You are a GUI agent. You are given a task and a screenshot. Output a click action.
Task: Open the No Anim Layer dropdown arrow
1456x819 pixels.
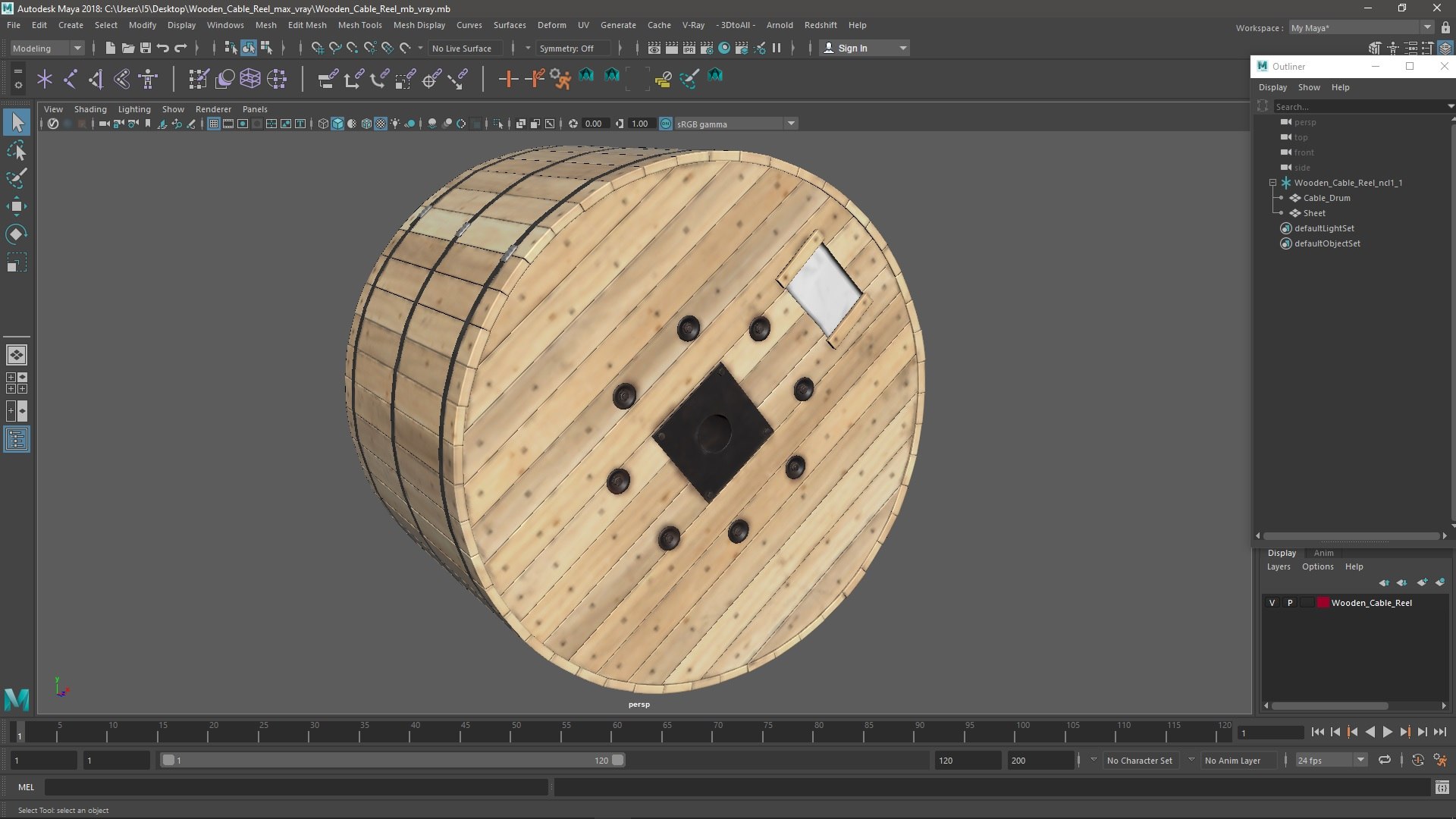(x=1191, y=760)
